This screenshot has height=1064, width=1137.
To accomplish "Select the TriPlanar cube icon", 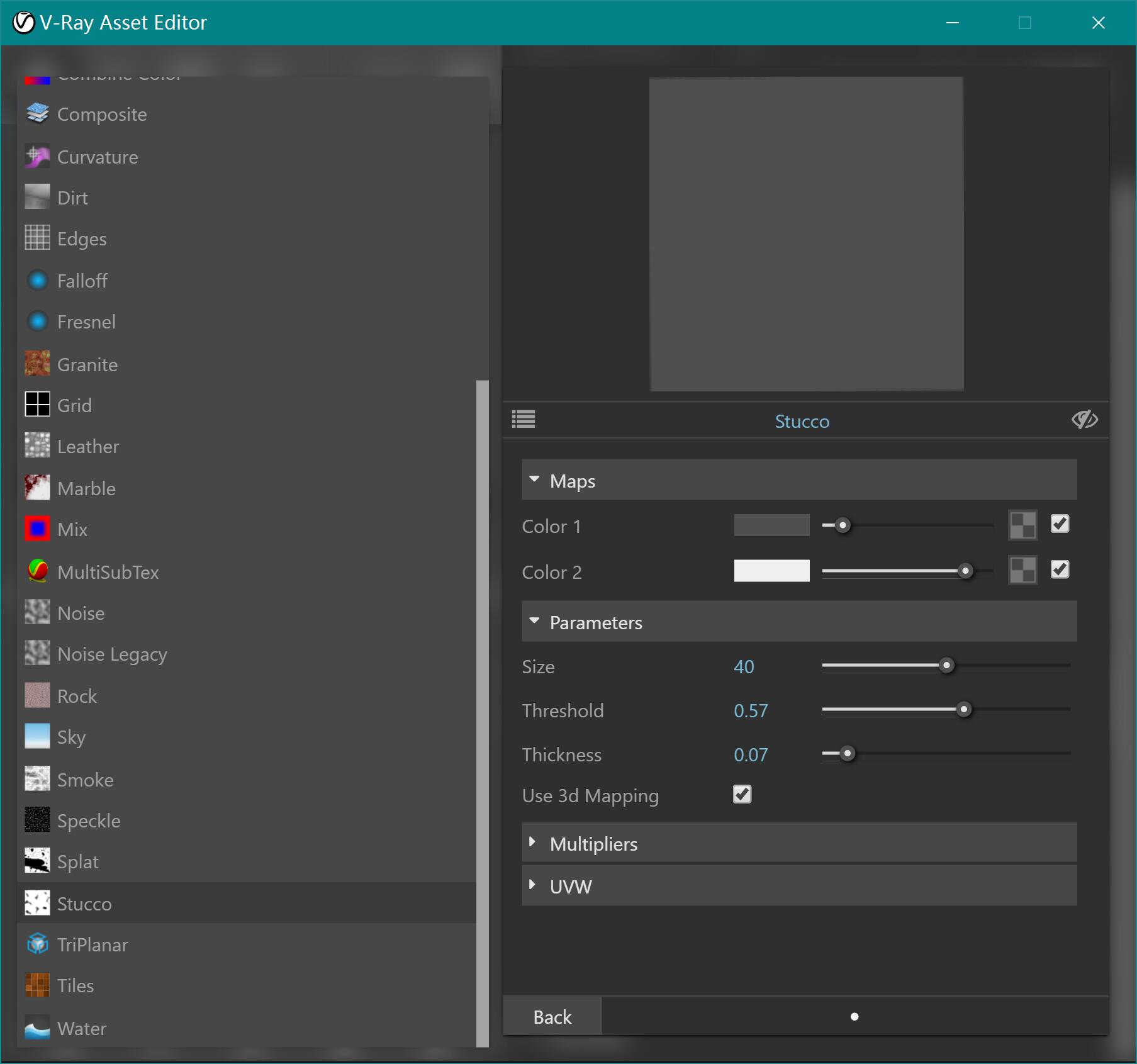I will (x=37, y=944).
